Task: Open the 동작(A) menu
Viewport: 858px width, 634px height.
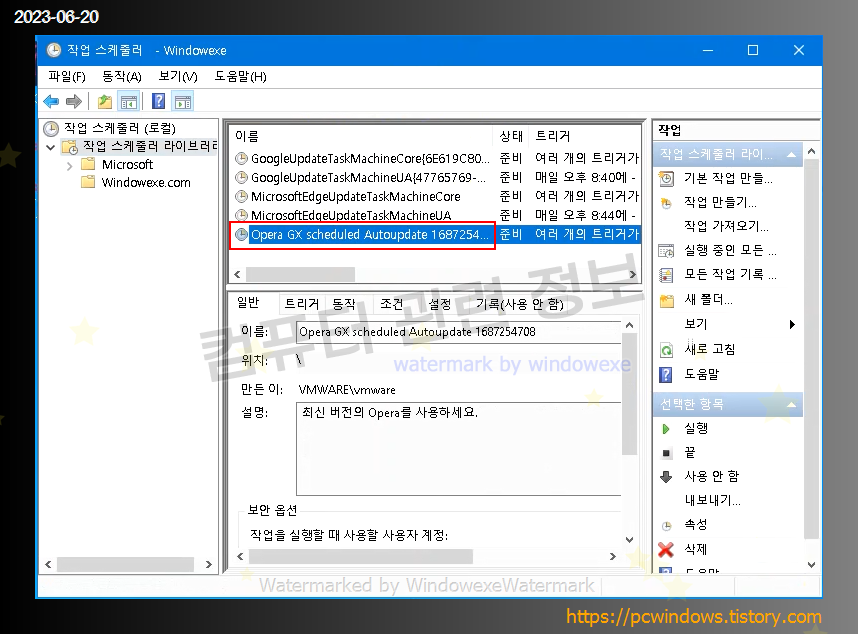Action: (122, 77)
